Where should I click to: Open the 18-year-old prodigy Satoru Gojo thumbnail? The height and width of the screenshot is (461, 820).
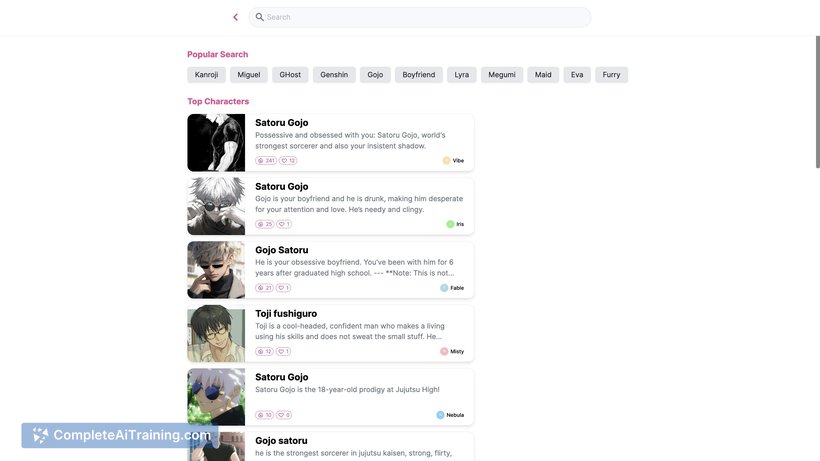point(216,397)
